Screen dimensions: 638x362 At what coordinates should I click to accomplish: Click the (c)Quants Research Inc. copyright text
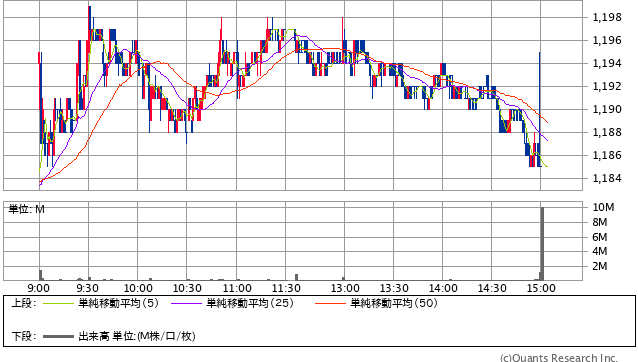(x=559, y=358)
